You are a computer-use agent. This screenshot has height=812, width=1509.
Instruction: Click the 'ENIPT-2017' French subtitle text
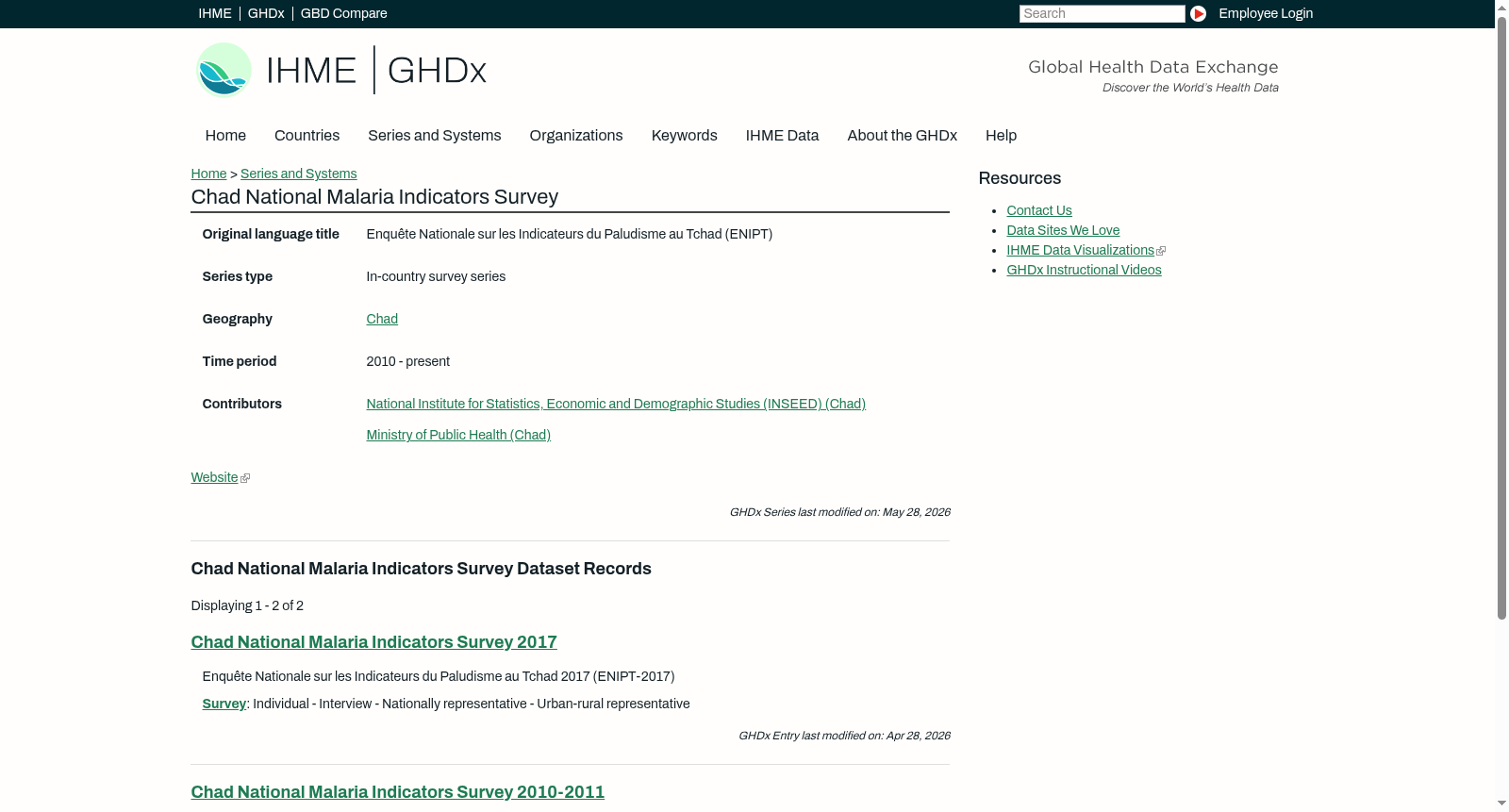coord(438,676)
